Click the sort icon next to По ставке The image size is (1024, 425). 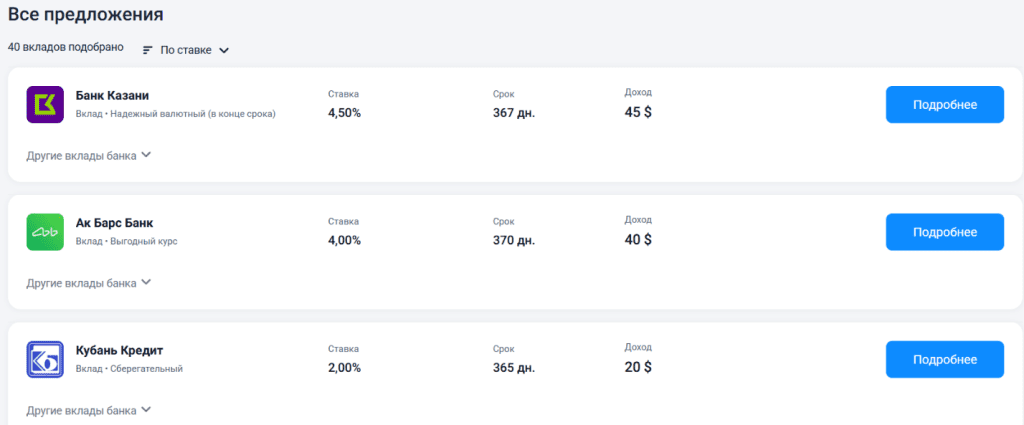[148, 50]
